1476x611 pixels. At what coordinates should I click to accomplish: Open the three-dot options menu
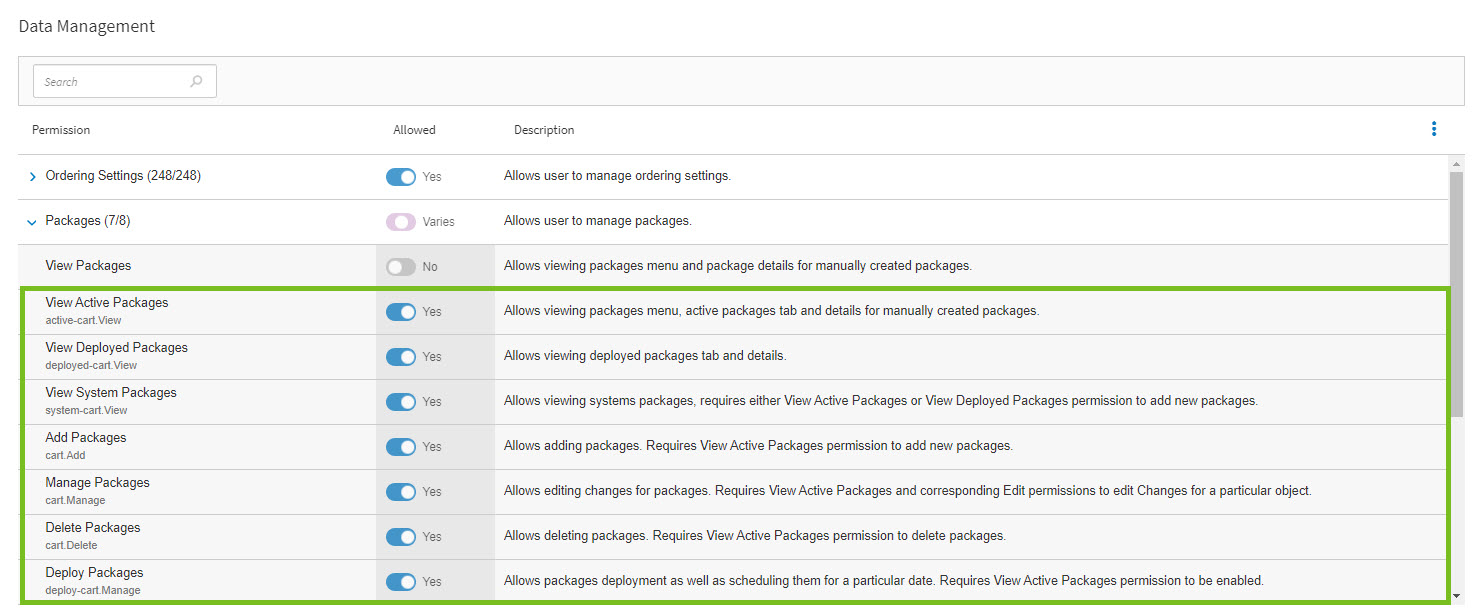tap(1434, 129)
